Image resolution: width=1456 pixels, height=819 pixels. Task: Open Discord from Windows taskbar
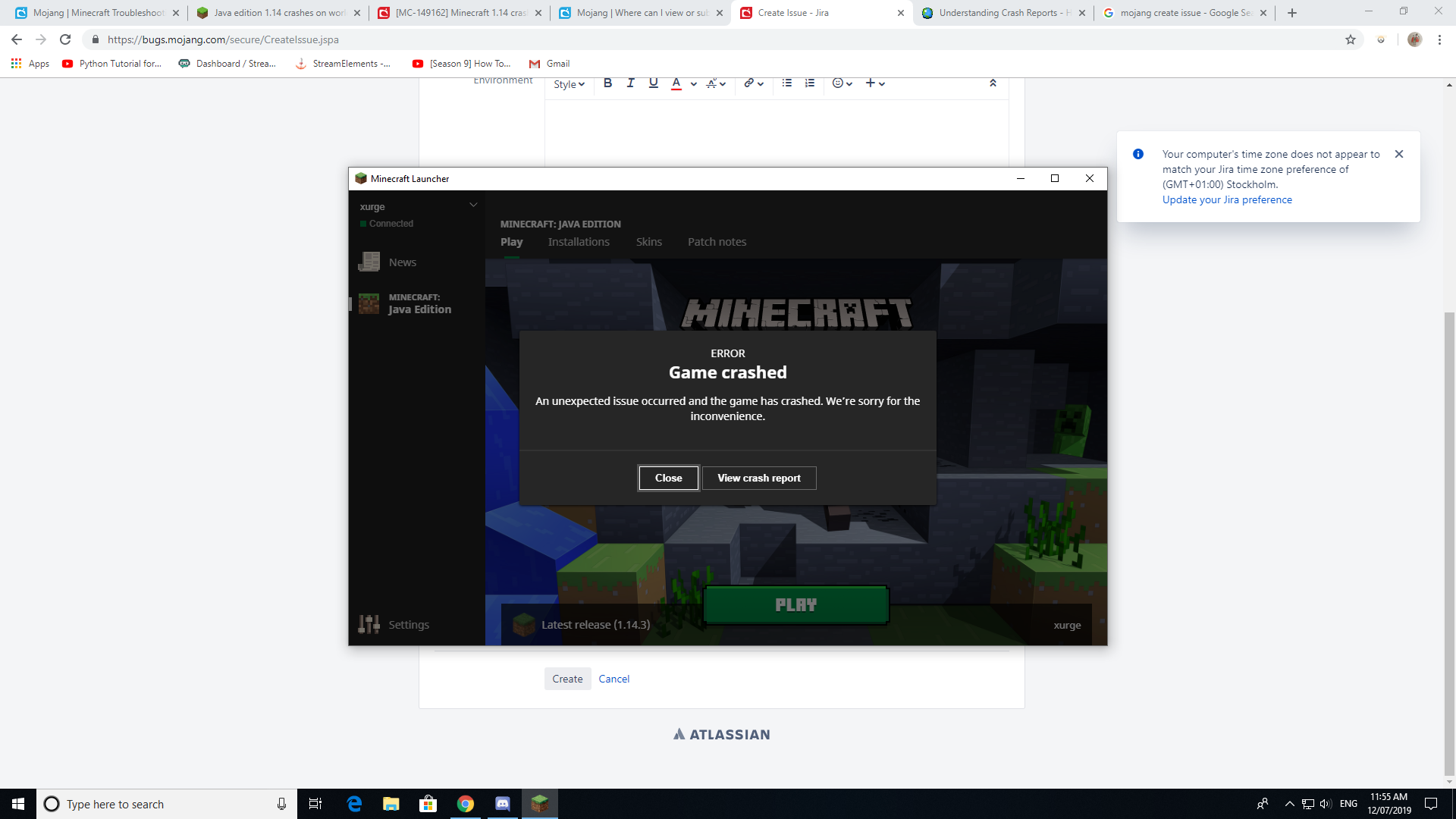coord(503,804)
